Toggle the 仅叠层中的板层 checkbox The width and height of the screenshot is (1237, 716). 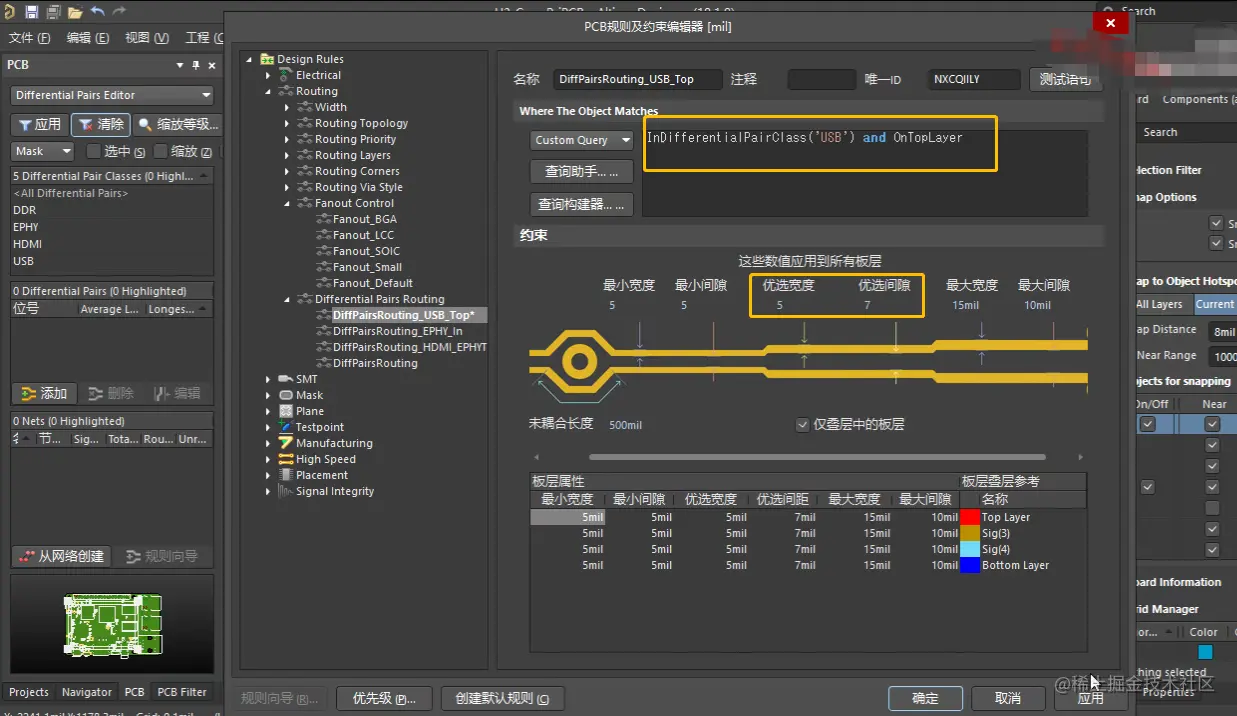[x=802, y=424]
